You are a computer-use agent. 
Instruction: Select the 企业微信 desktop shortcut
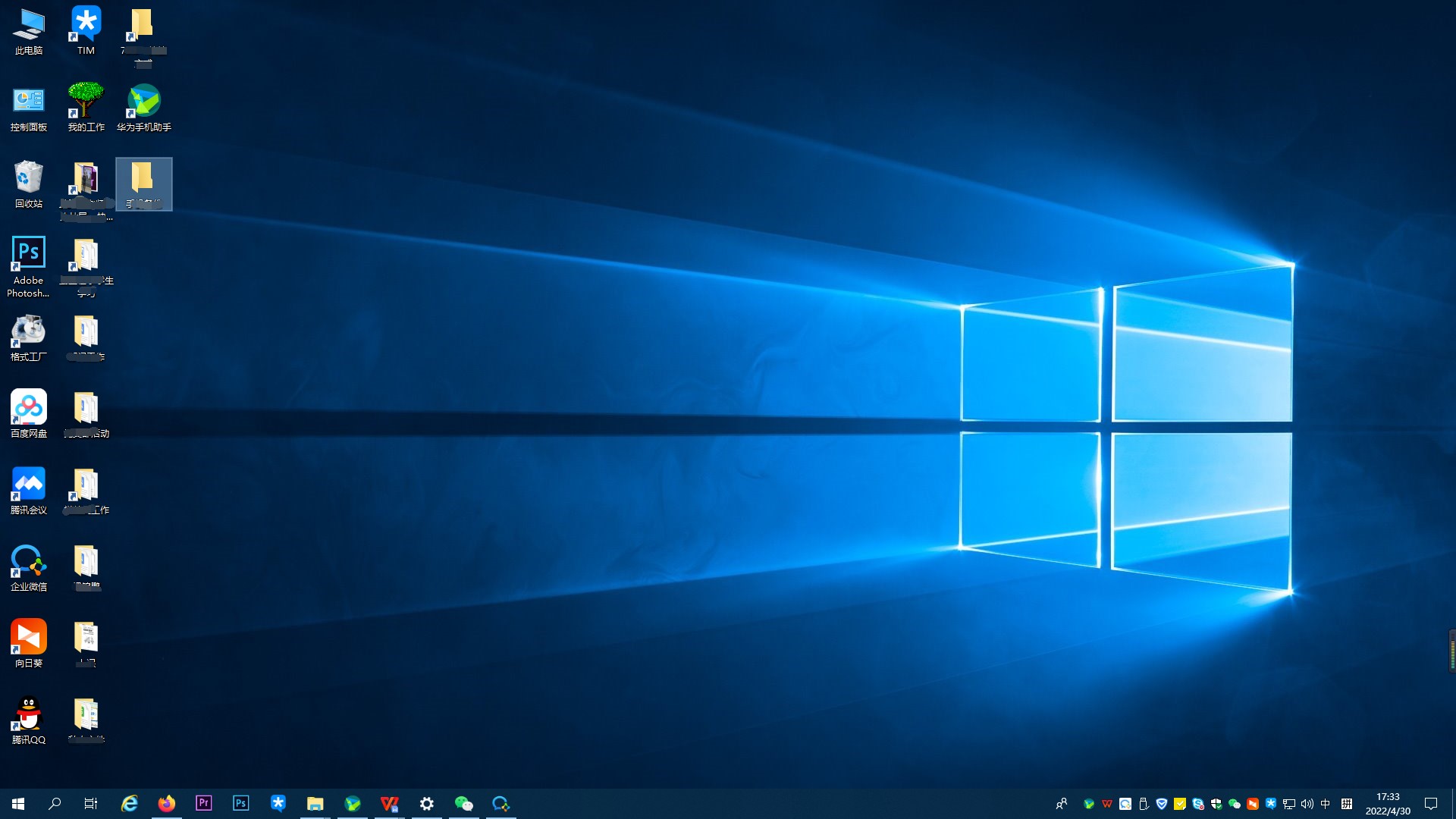29,567
